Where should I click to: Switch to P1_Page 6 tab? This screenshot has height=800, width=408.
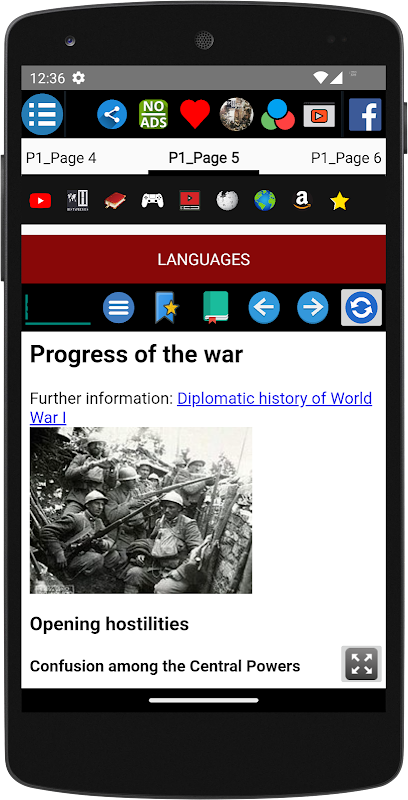click(x=346, y=158)
